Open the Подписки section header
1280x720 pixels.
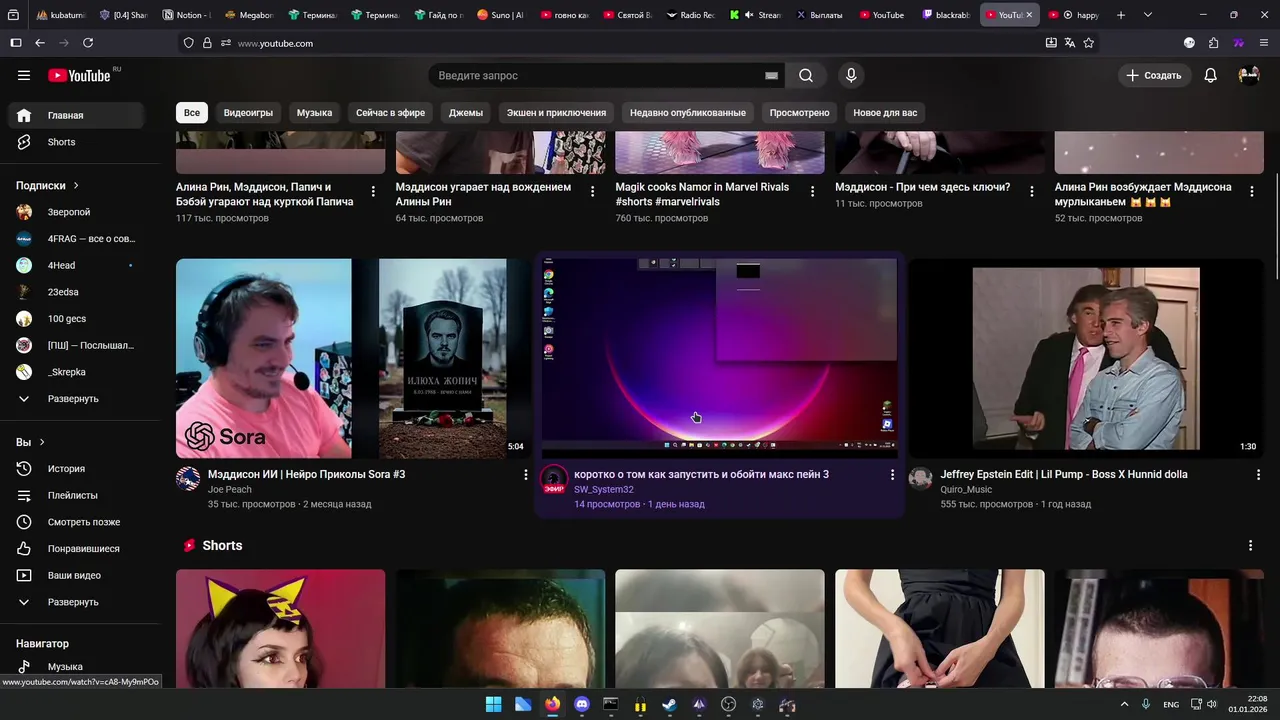click(47, 186)
